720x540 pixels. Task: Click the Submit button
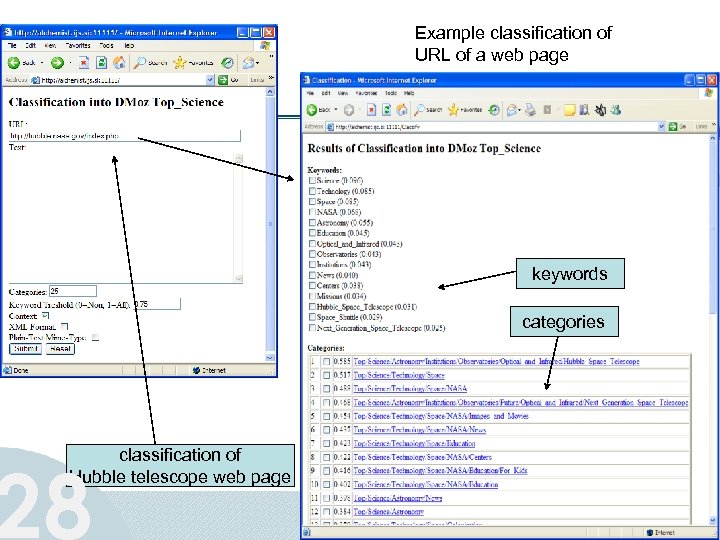pos(26,349)
